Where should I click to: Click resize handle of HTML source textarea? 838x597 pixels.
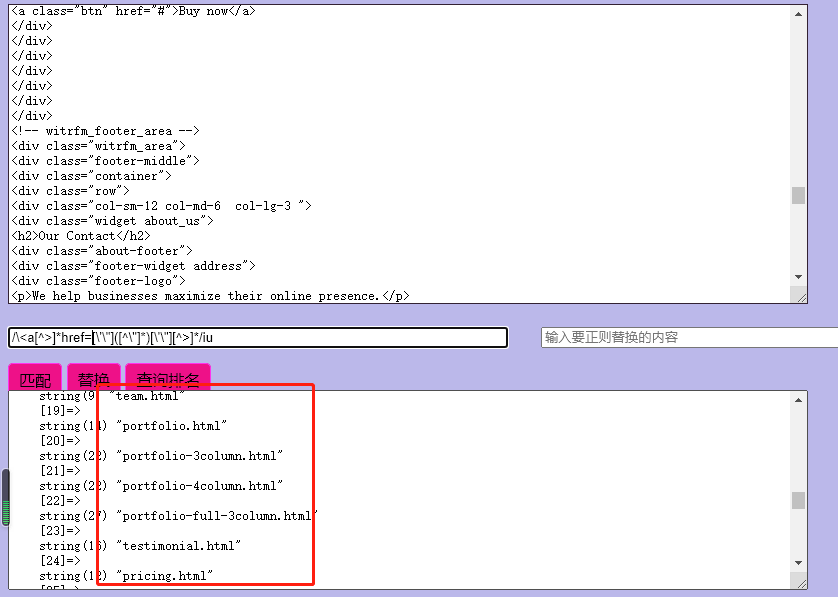(x=799, y=295)
